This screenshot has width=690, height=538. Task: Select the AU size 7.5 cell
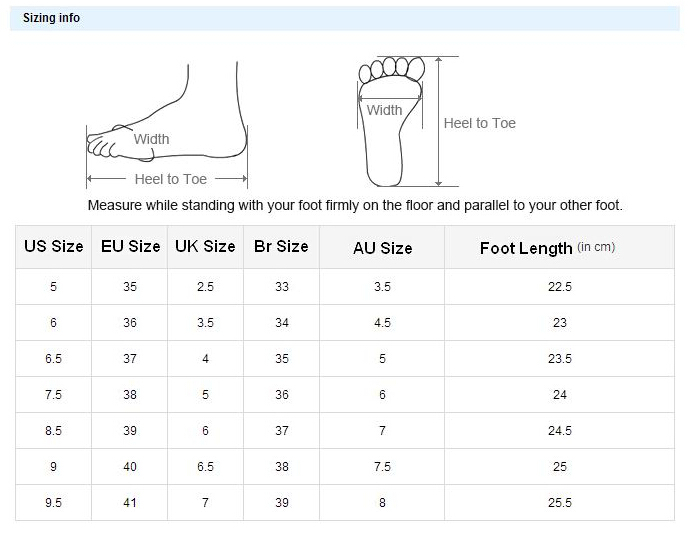point(382,467)
